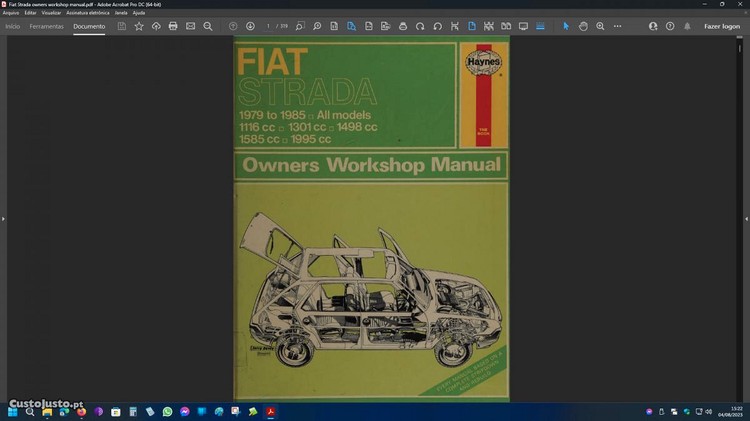The width and height of the screenshot is (750, 421).
Task: Open the Visualizar menu
Action: coord(51,12)
